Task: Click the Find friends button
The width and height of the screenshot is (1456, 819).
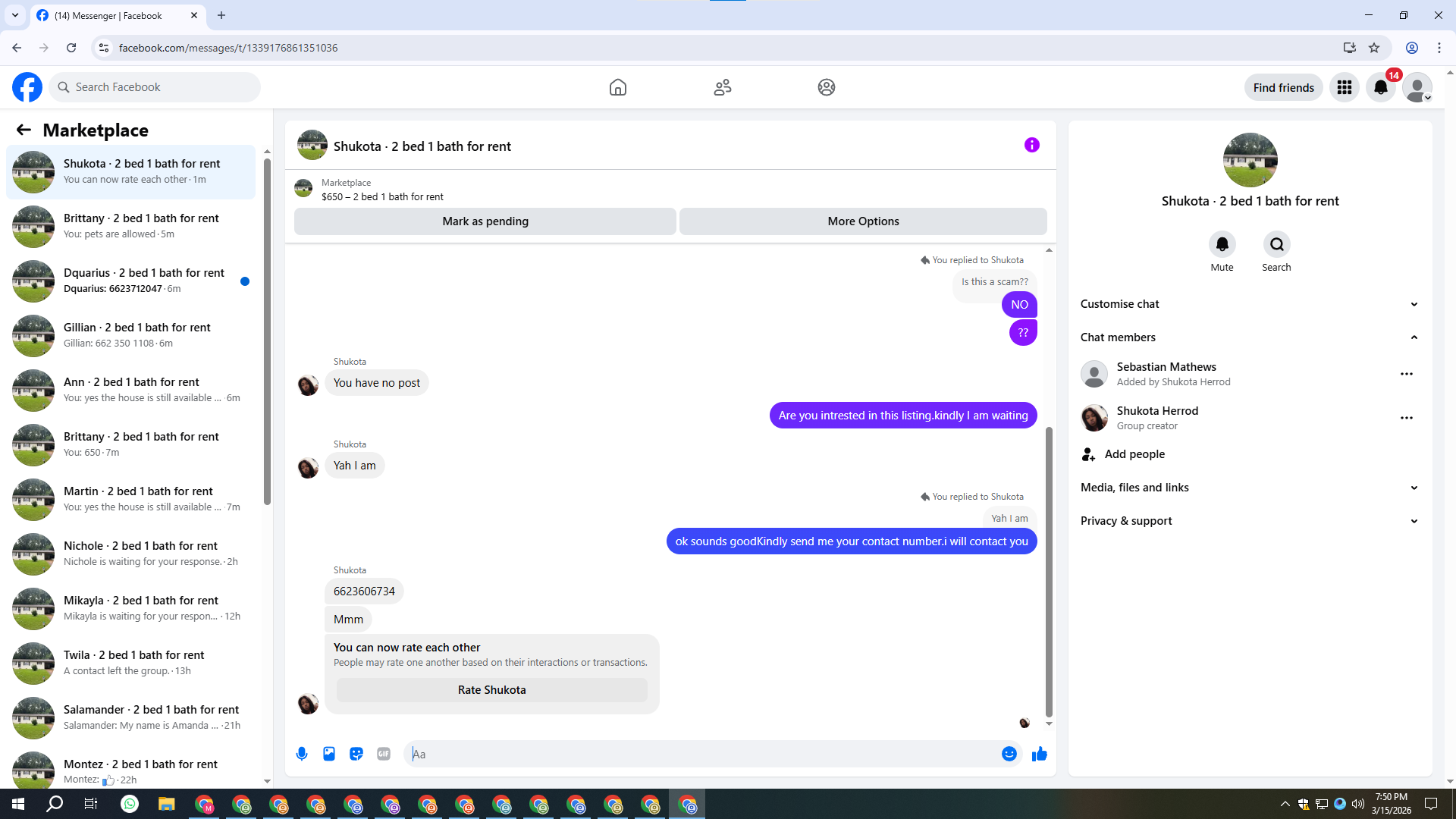Action: (1284, 87)
